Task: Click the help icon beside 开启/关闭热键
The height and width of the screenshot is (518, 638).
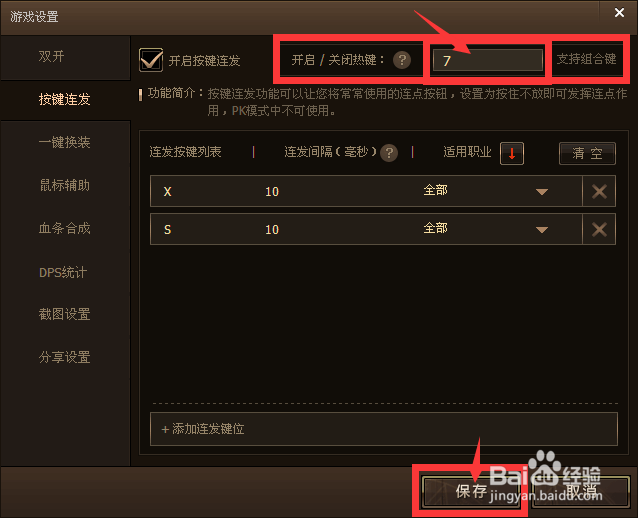Action: [x=402, y=60]
